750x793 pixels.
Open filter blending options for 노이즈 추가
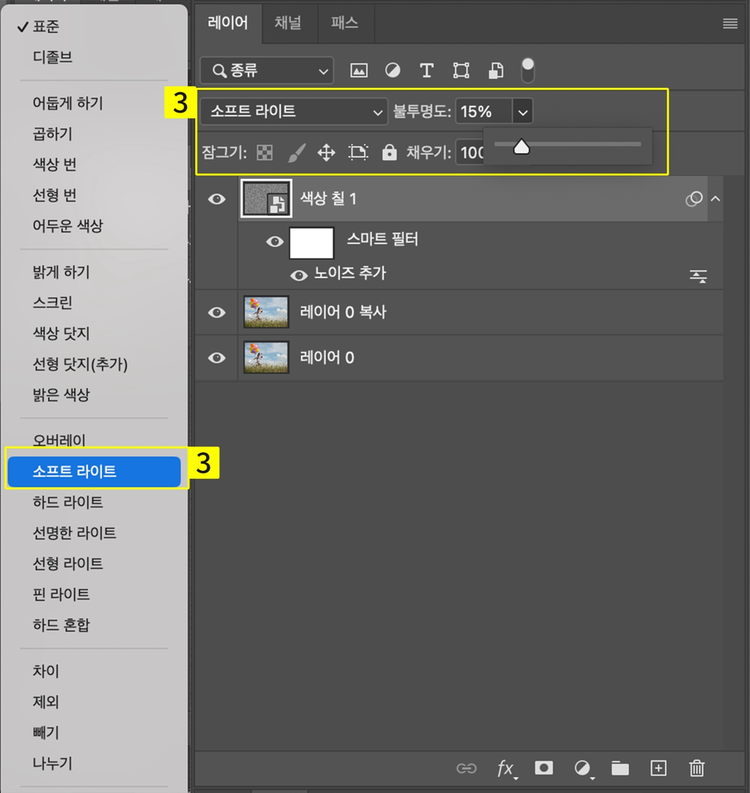[x=698, y=276]
